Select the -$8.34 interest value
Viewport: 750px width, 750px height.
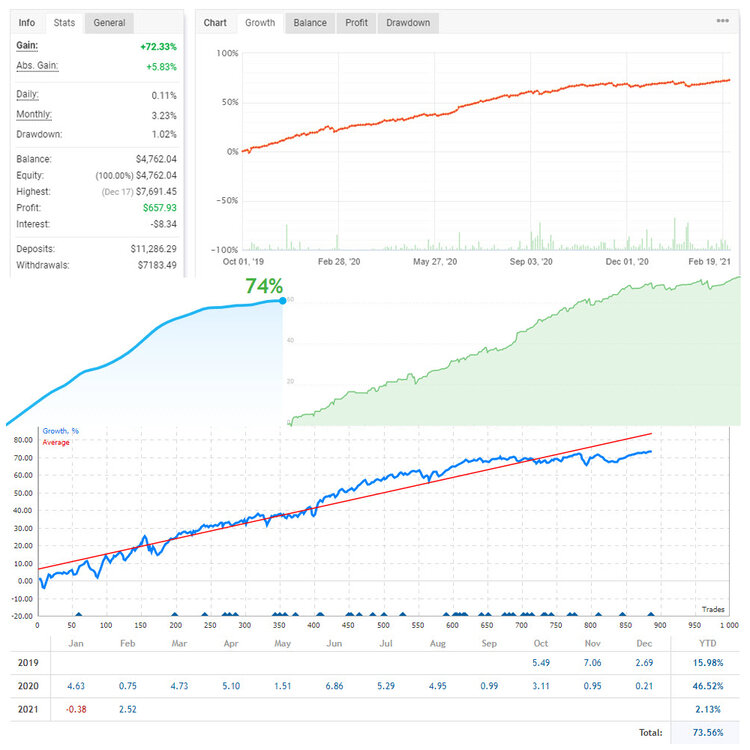pyautogui.click(x=164, y=224)
